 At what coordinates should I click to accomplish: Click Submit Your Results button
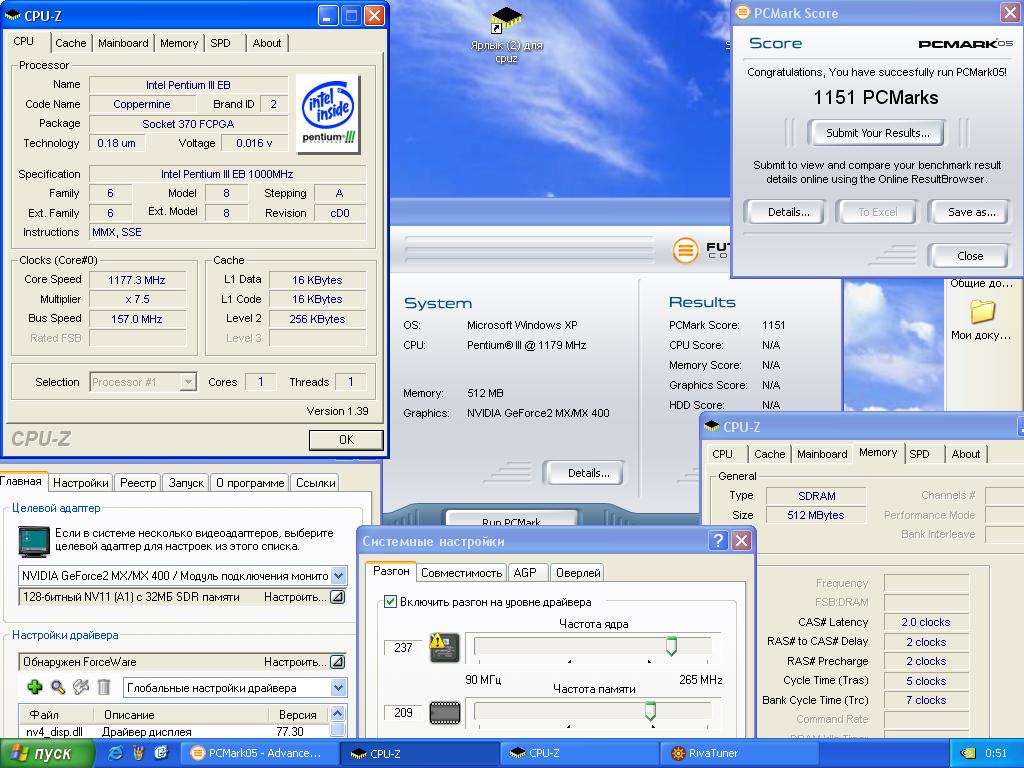(x=877, y=133)
